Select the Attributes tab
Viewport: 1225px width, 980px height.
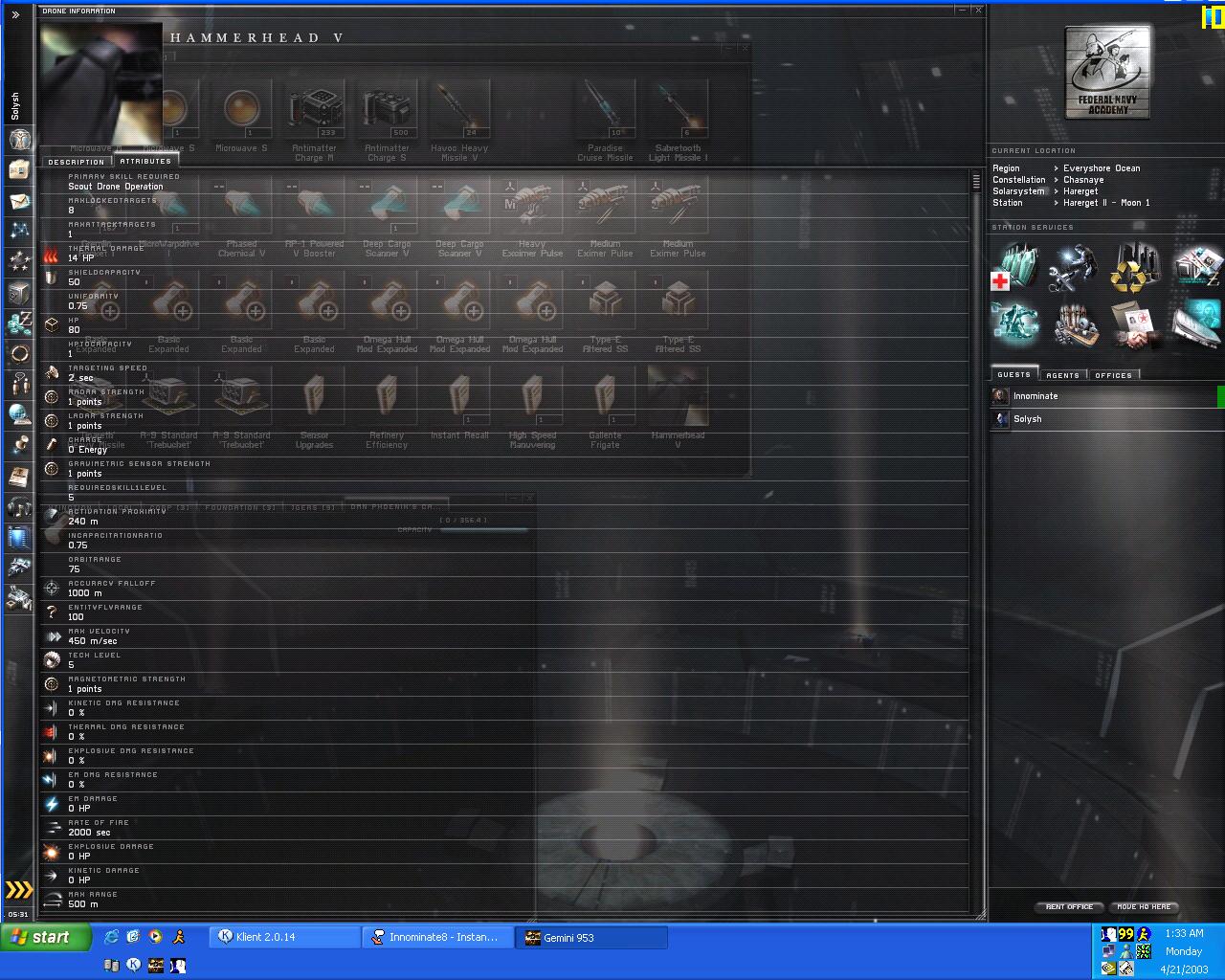click(x=145, y=161)
